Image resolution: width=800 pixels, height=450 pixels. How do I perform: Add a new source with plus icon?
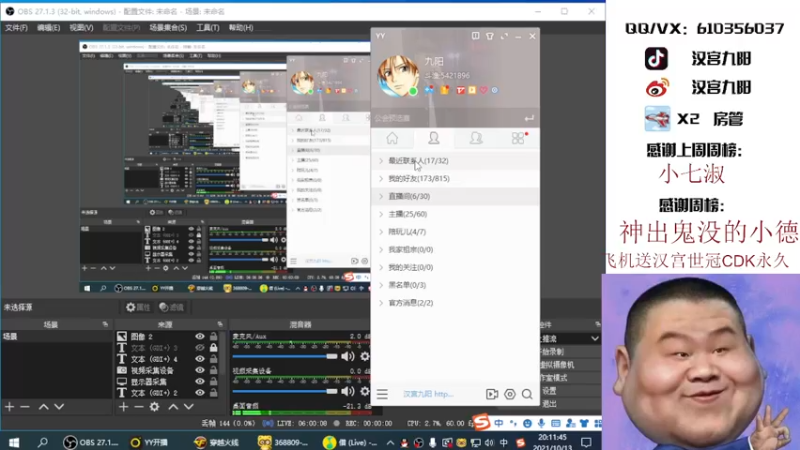123,407
